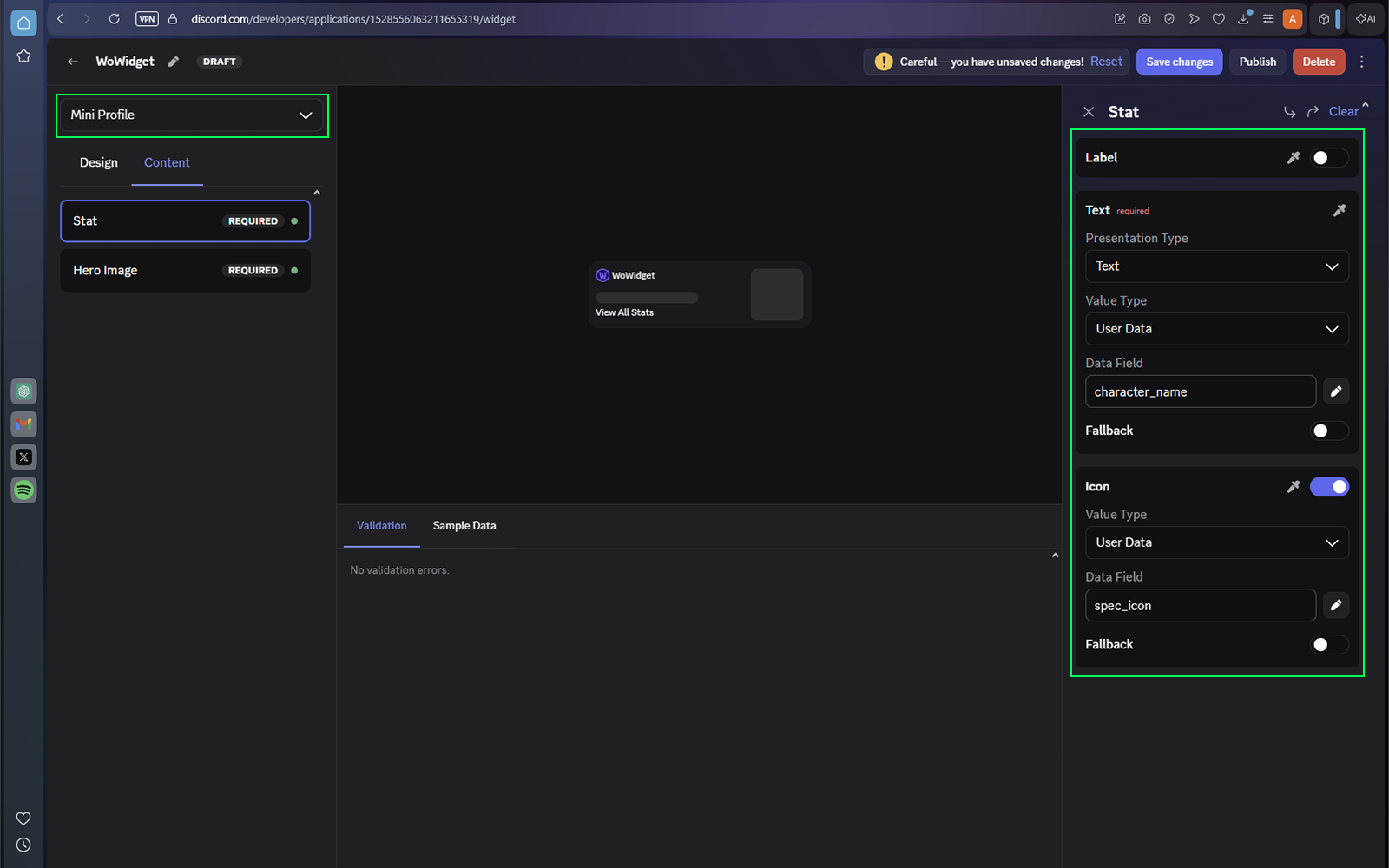Click the pin icon in the Icon section

(1294, 487)
